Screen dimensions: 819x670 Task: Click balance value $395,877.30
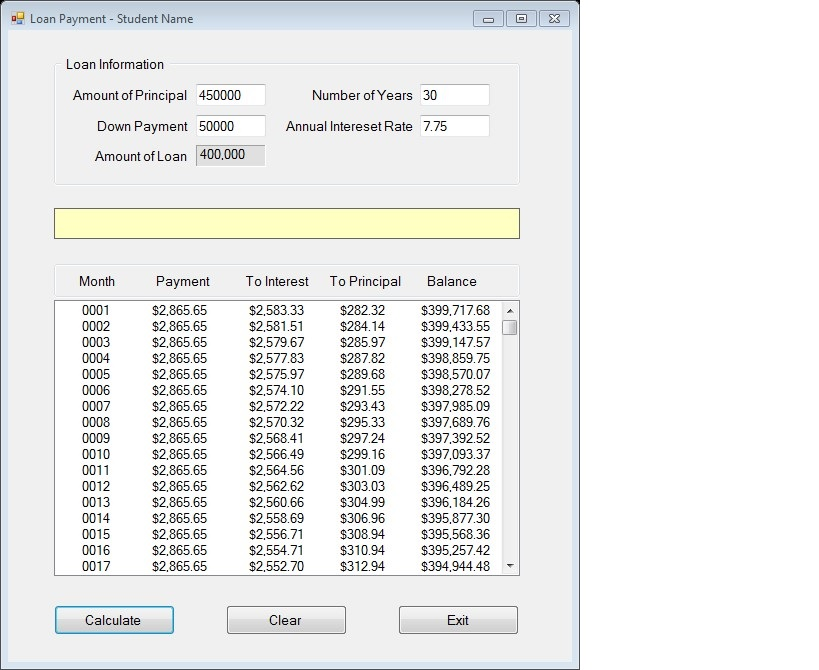[455, 518]
